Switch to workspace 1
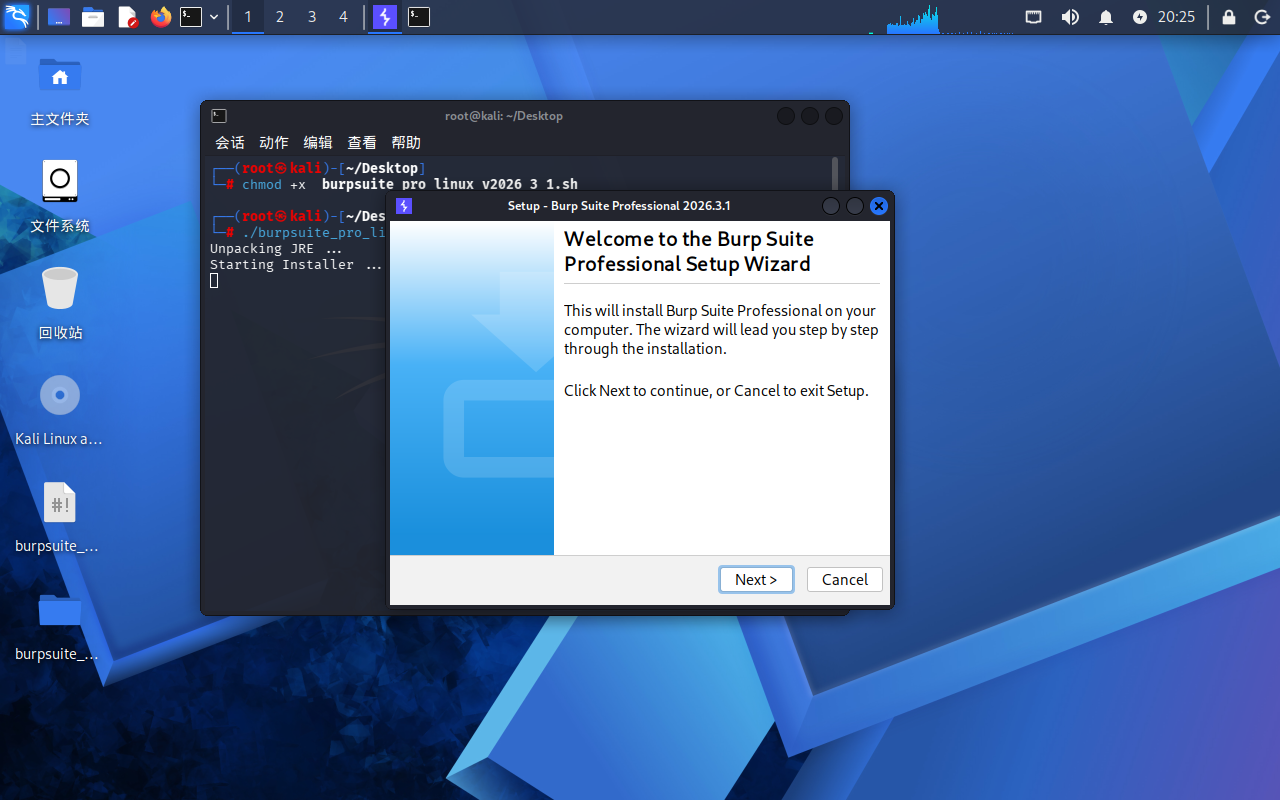This screenshot has width=1280, height=800. 248,17
